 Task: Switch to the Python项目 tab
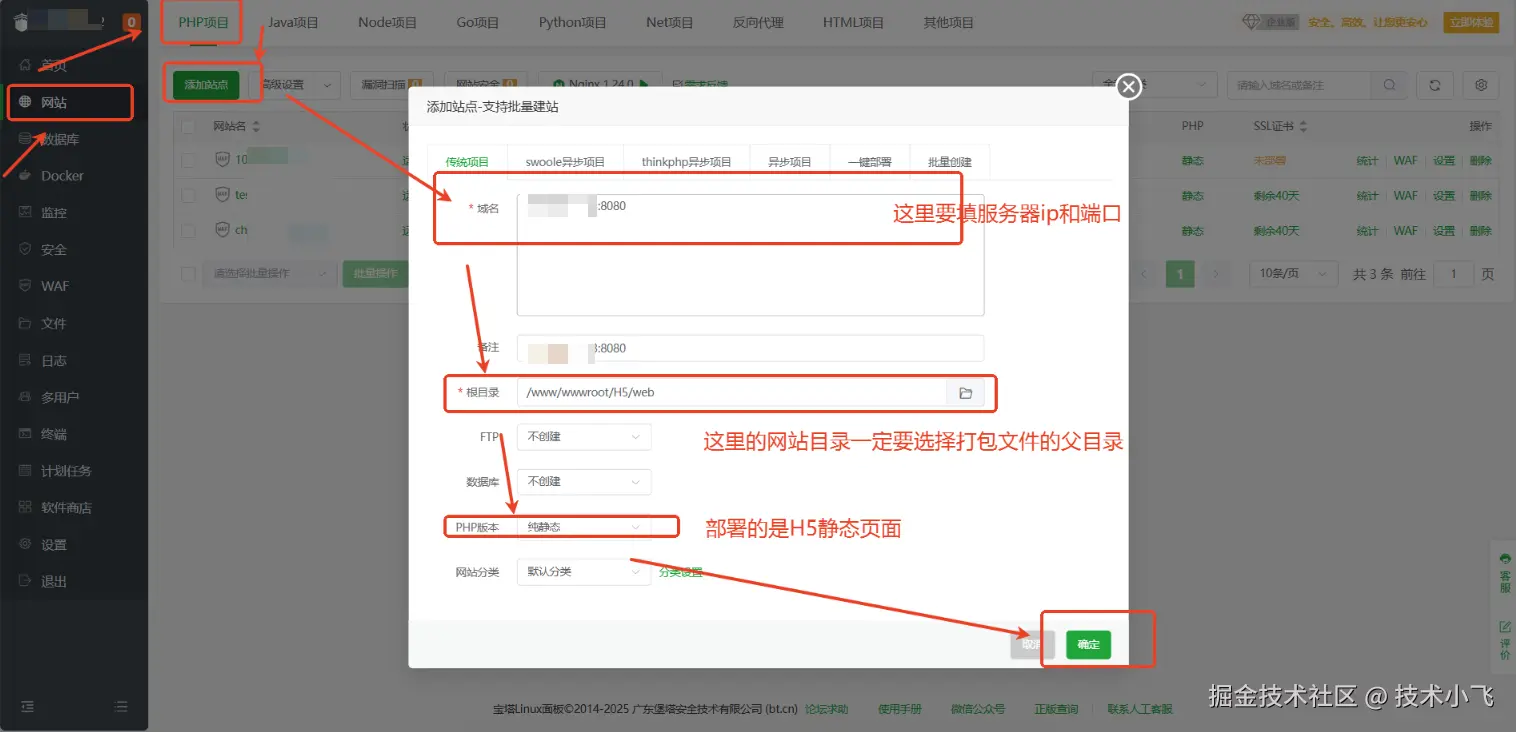click(572, 22)
